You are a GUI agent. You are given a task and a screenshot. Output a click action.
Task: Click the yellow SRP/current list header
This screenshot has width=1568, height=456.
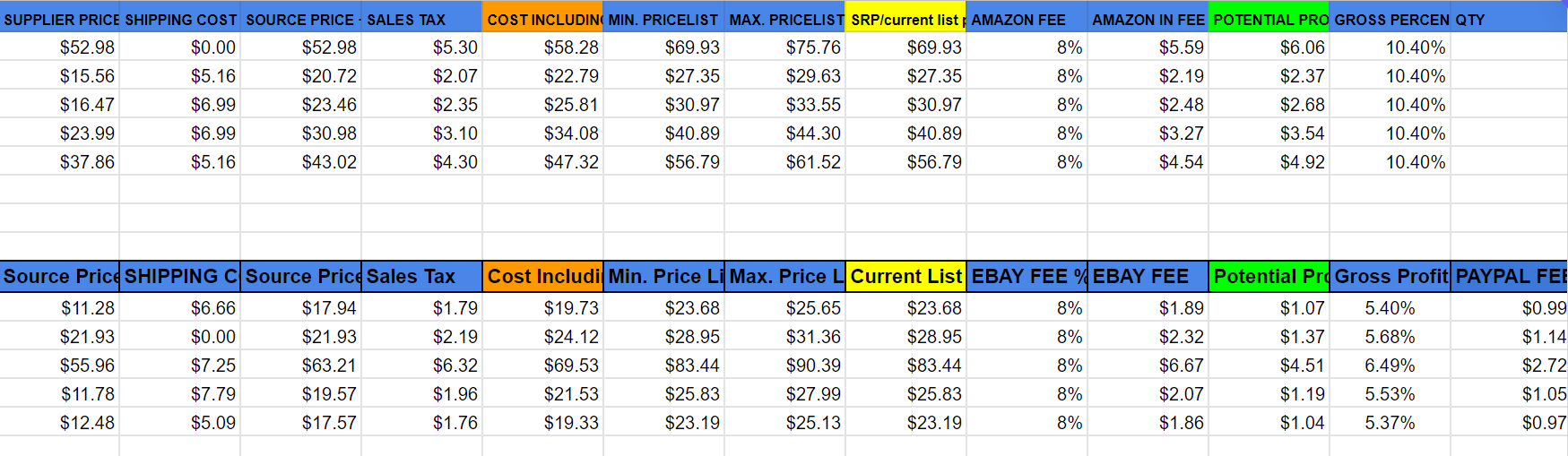905,19
